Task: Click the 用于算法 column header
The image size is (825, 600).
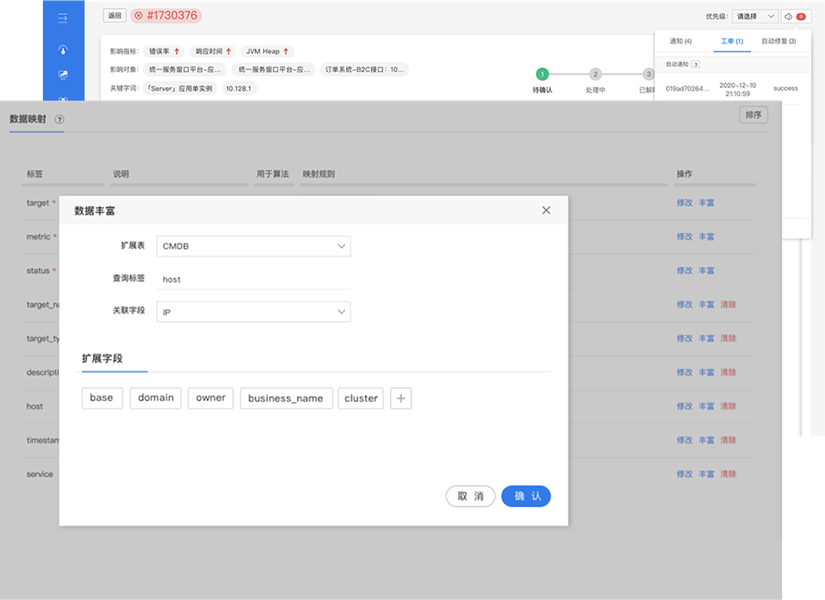Action: tap(273, 174)
